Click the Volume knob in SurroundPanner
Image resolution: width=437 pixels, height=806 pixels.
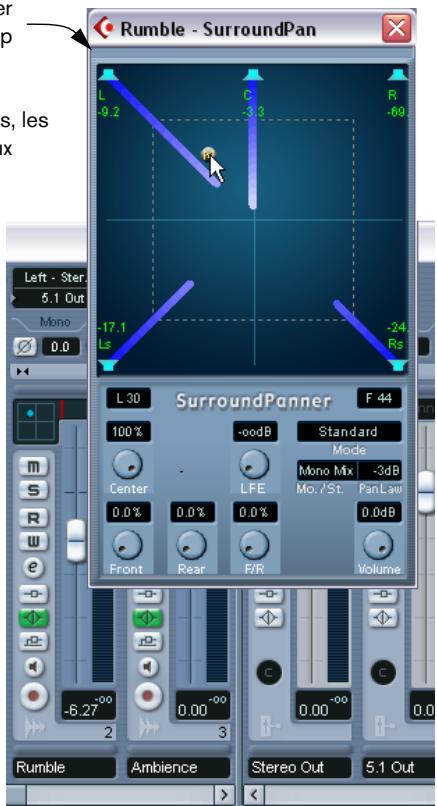pos(378,545)
